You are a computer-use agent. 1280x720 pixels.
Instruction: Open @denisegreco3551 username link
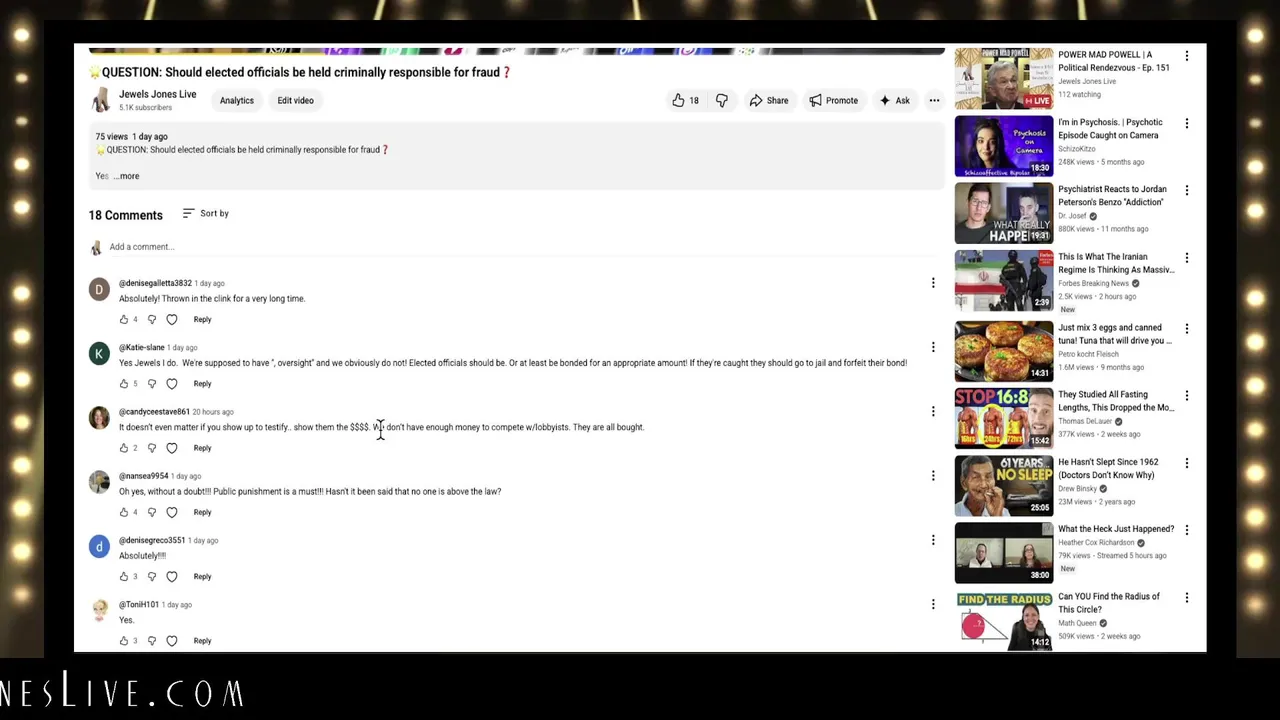point(152,540)
